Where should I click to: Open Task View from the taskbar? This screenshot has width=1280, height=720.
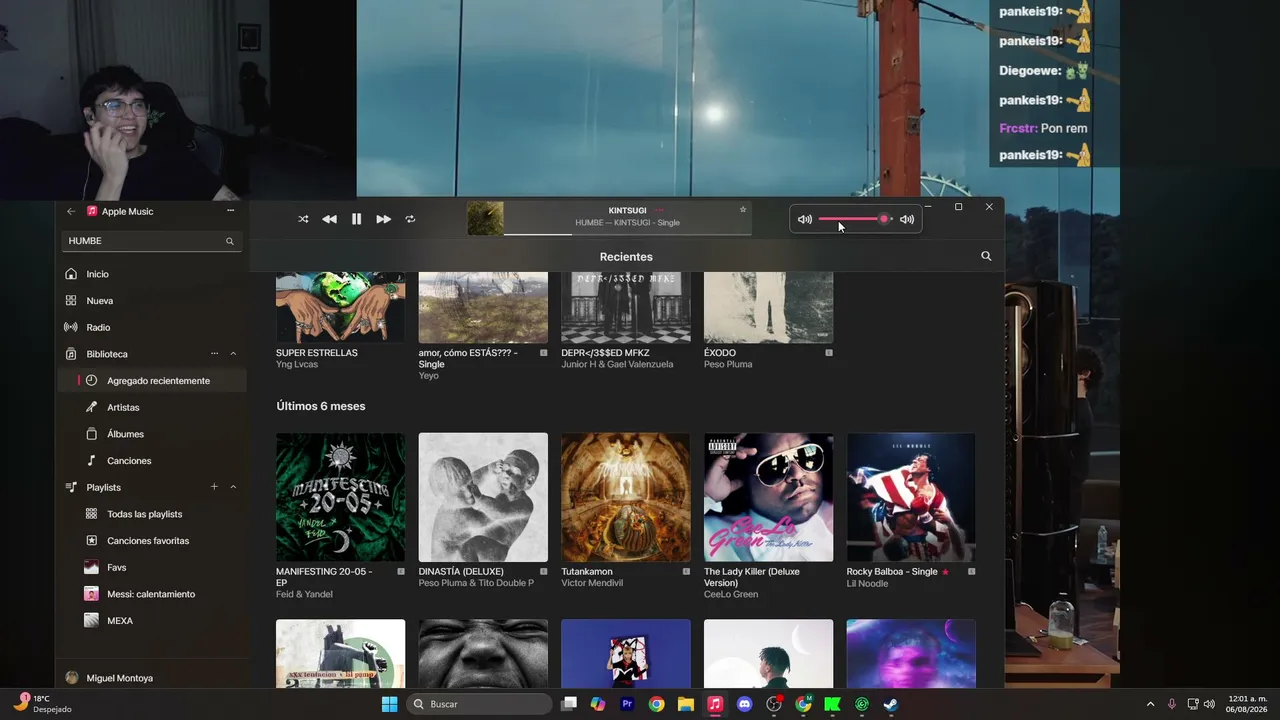click(569, 704)
